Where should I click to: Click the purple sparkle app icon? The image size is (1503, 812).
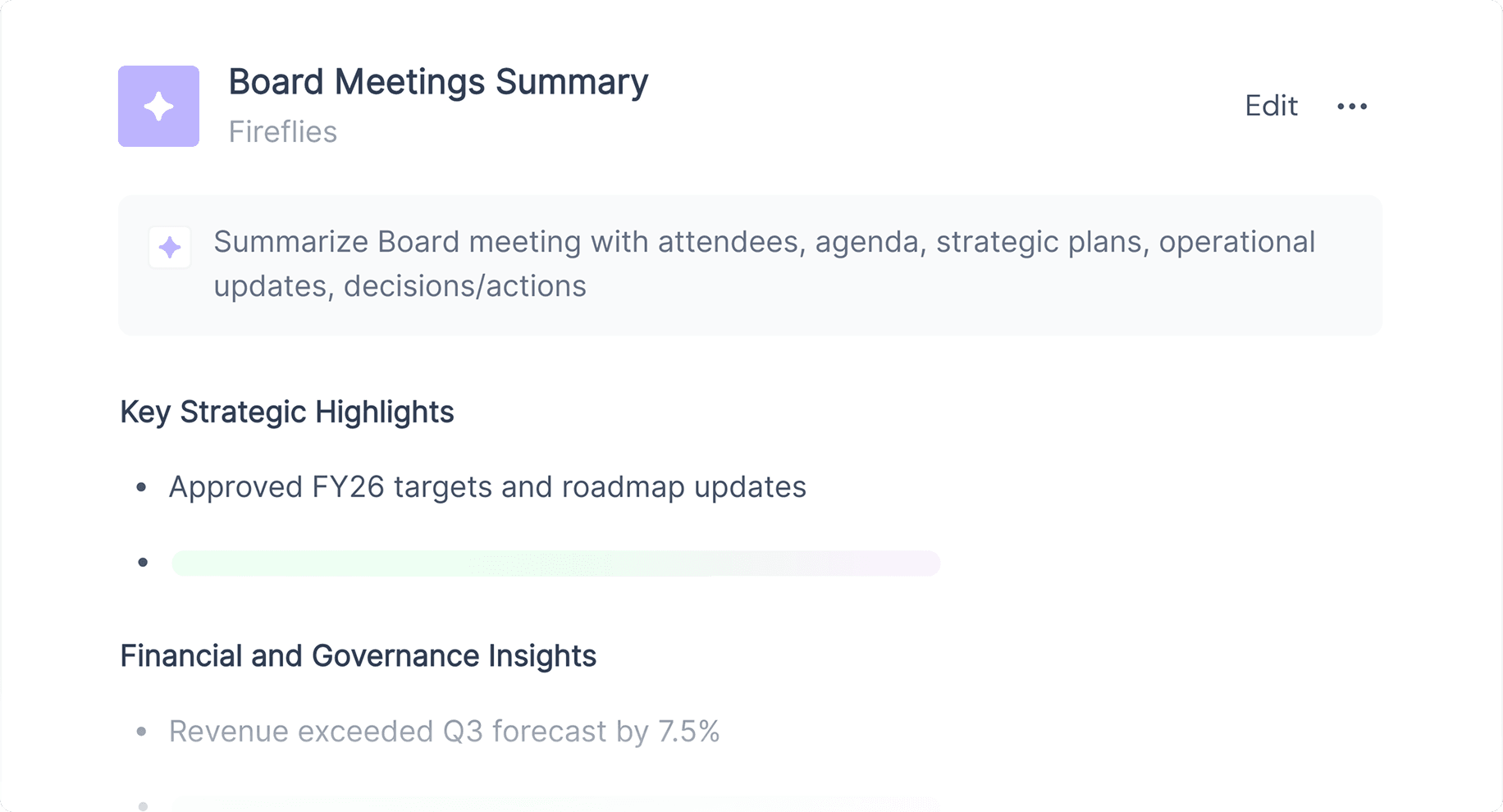click(158, 106)
